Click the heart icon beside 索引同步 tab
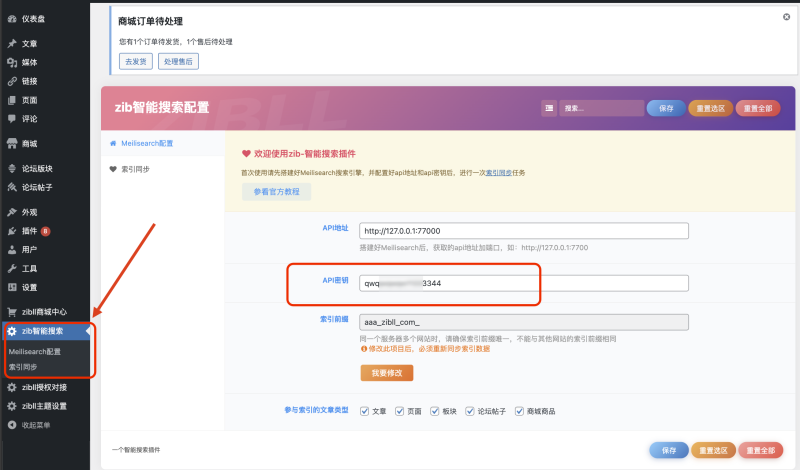The width and height of the screenshot is (800, 470). [x=113, y=169]
